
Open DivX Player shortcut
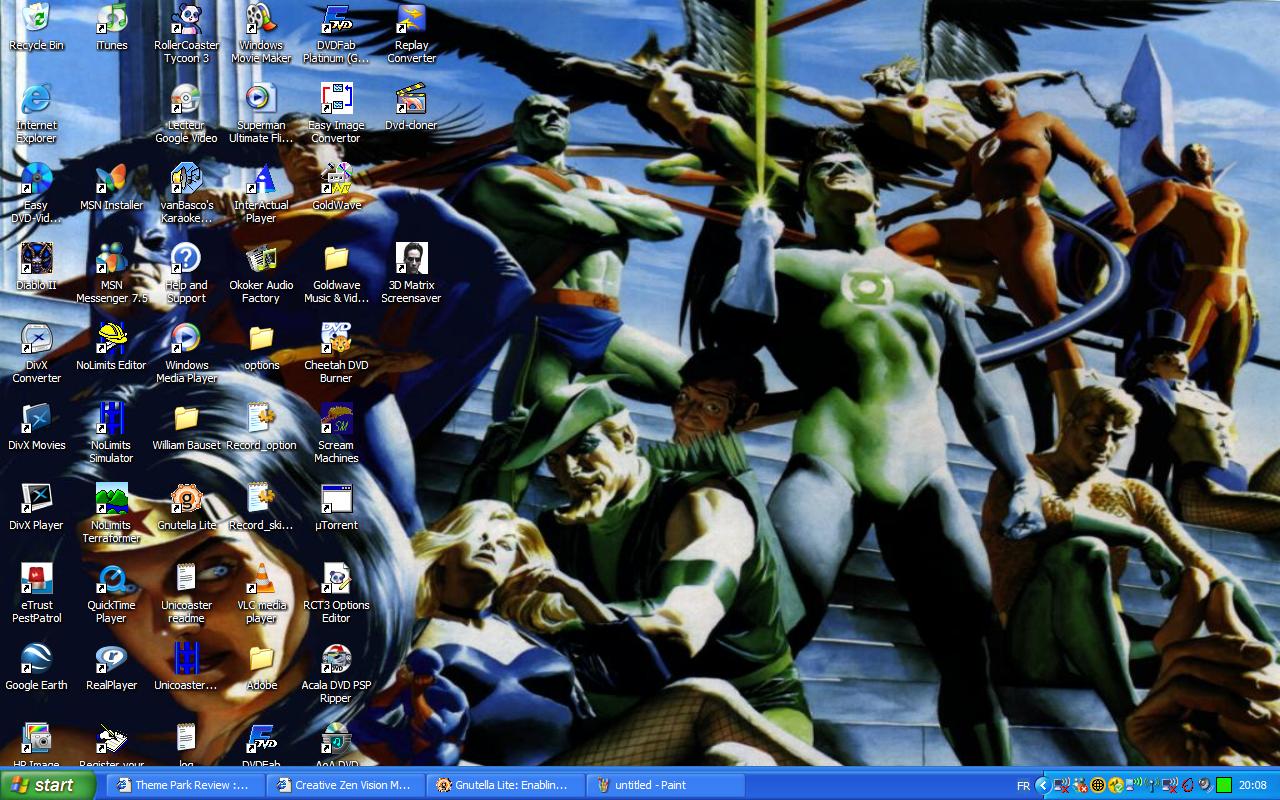[x=36, y=507]
